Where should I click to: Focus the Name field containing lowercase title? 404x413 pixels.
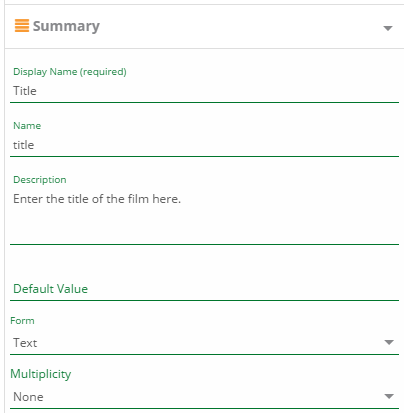[204, 145]
